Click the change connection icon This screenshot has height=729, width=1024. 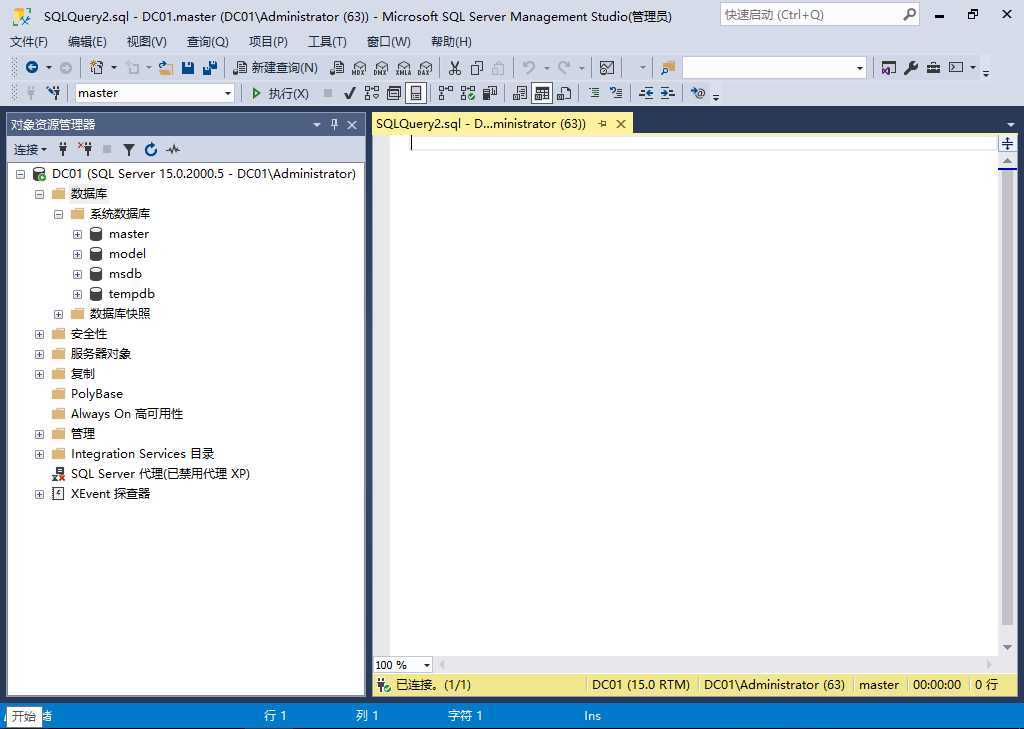tap(54, 93)
